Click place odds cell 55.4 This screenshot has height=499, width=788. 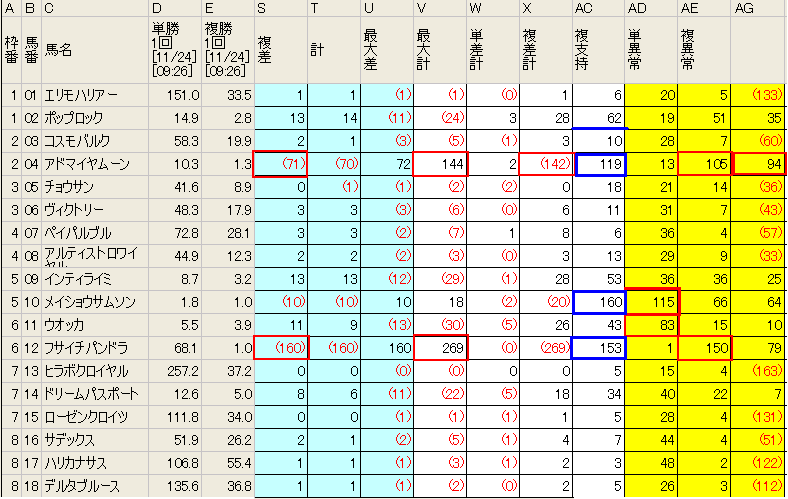pos(228,463)
